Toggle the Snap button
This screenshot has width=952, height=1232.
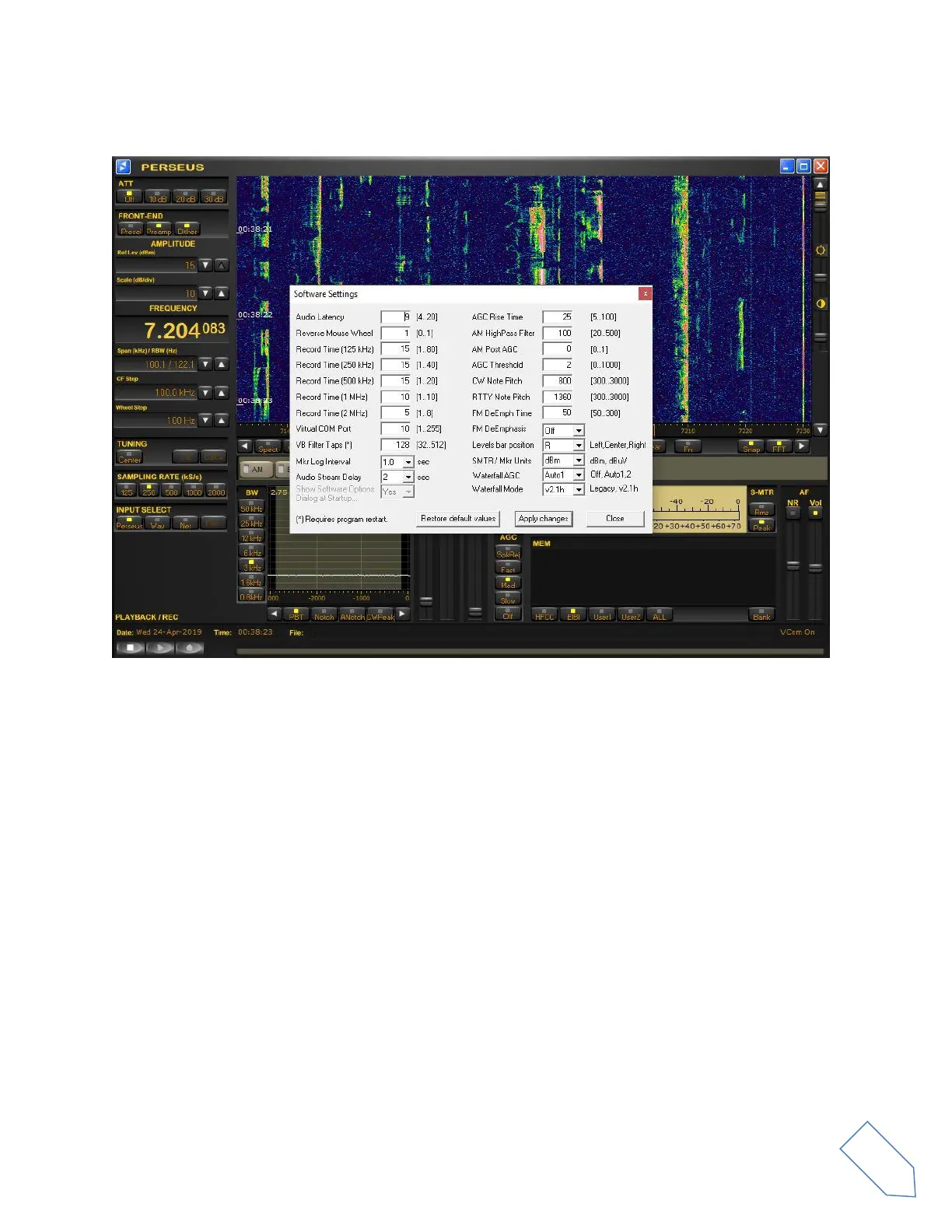click(751, 446)
